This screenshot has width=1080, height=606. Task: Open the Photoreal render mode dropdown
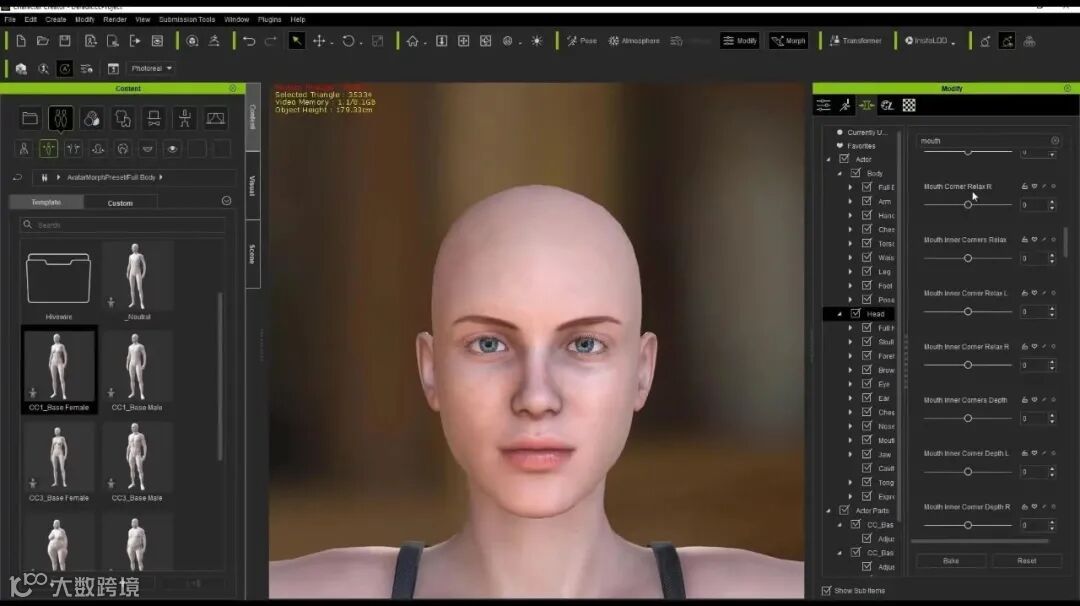point(152,68)
